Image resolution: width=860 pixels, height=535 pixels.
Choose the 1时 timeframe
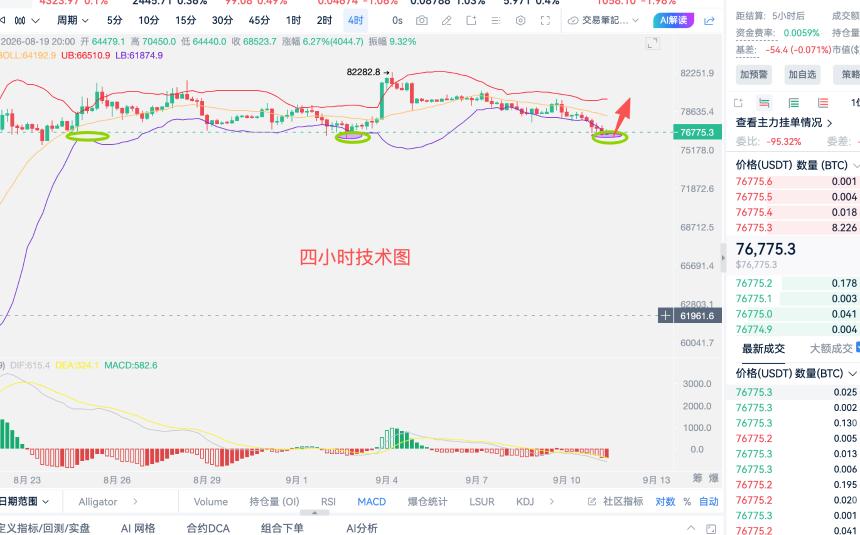(x=293, y=20)
